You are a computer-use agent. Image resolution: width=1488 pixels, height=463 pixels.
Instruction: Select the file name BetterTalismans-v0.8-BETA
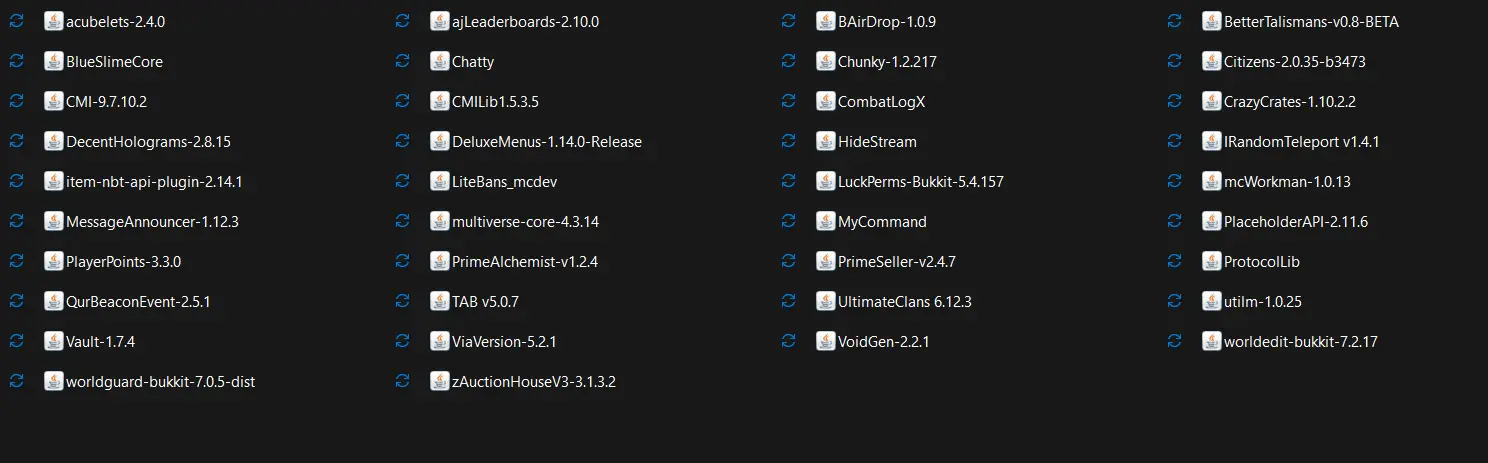pyautogui.click(x=1311, y=21)
